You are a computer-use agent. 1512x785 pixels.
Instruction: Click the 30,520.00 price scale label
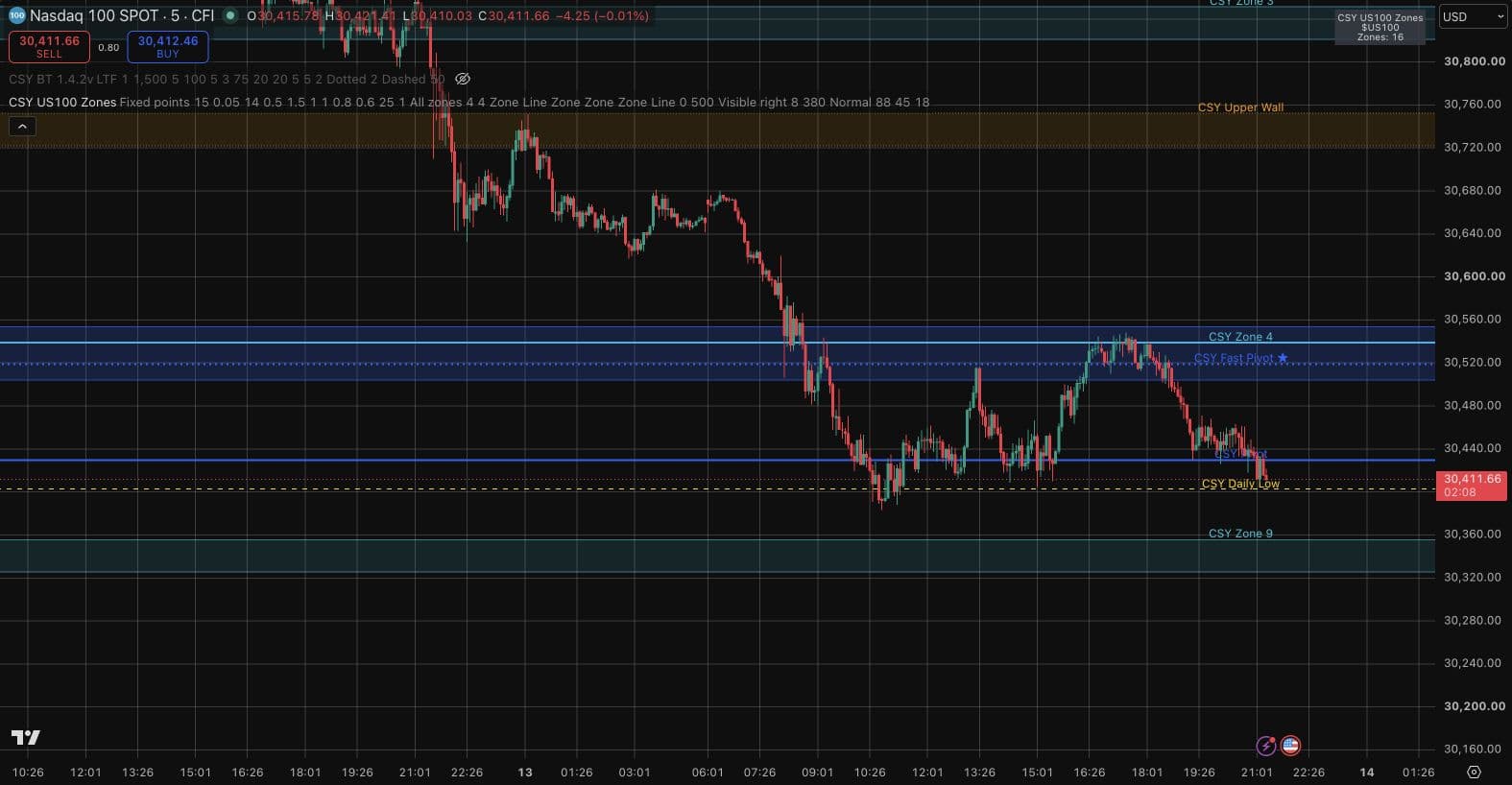pos(1474,363)
